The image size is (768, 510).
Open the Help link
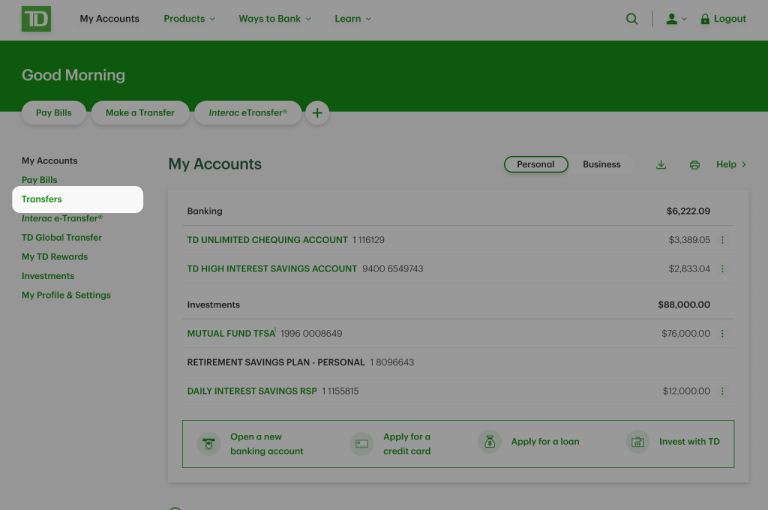point(731,165)
